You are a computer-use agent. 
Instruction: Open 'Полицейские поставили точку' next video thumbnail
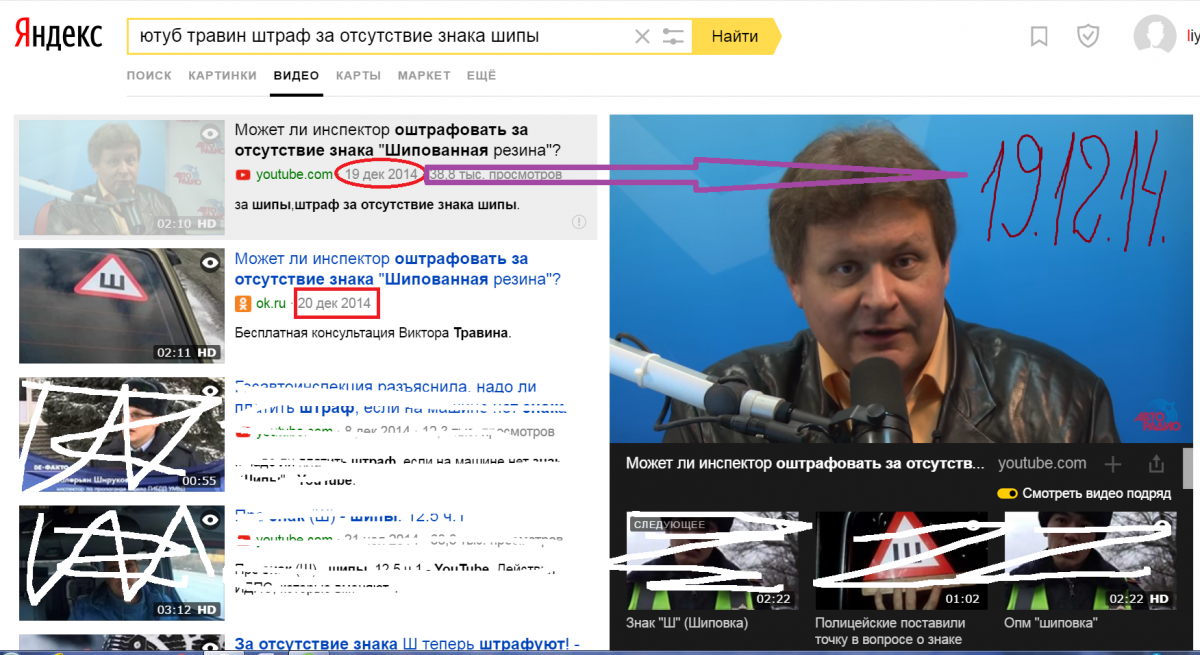[901, 561]
